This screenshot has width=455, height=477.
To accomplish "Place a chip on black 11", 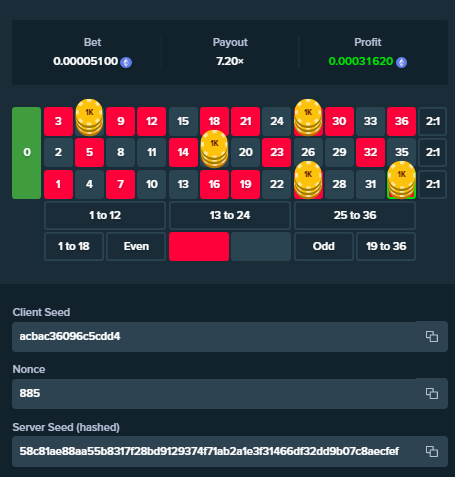I will click(152, 152).
